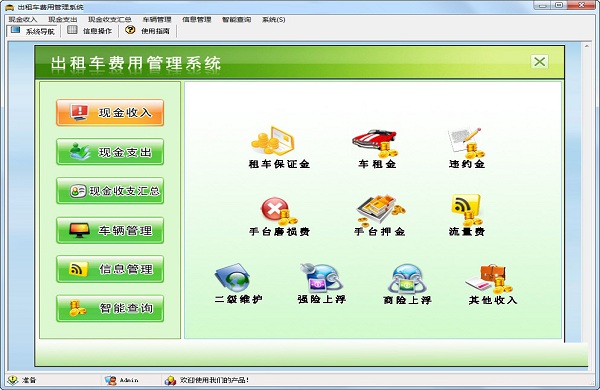
Task: Click the 现金收支汇总 sidebar button
Action: coord(110,191)
